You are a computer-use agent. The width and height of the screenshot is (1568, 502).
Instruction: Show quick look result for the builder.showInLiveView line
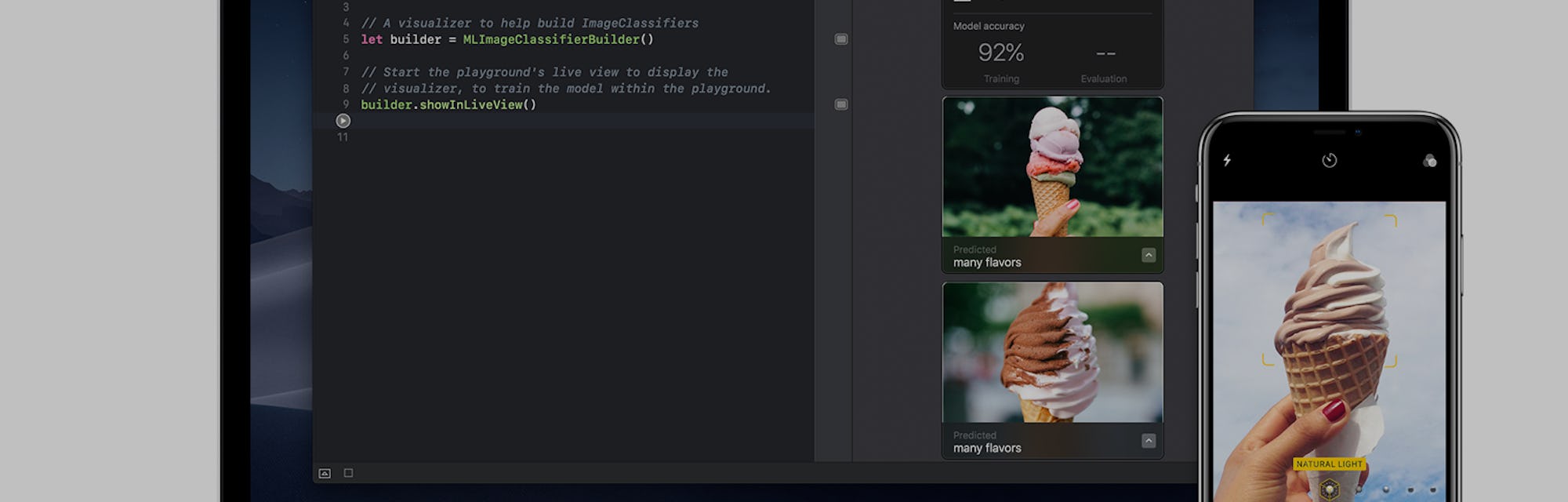pos(841,104)
